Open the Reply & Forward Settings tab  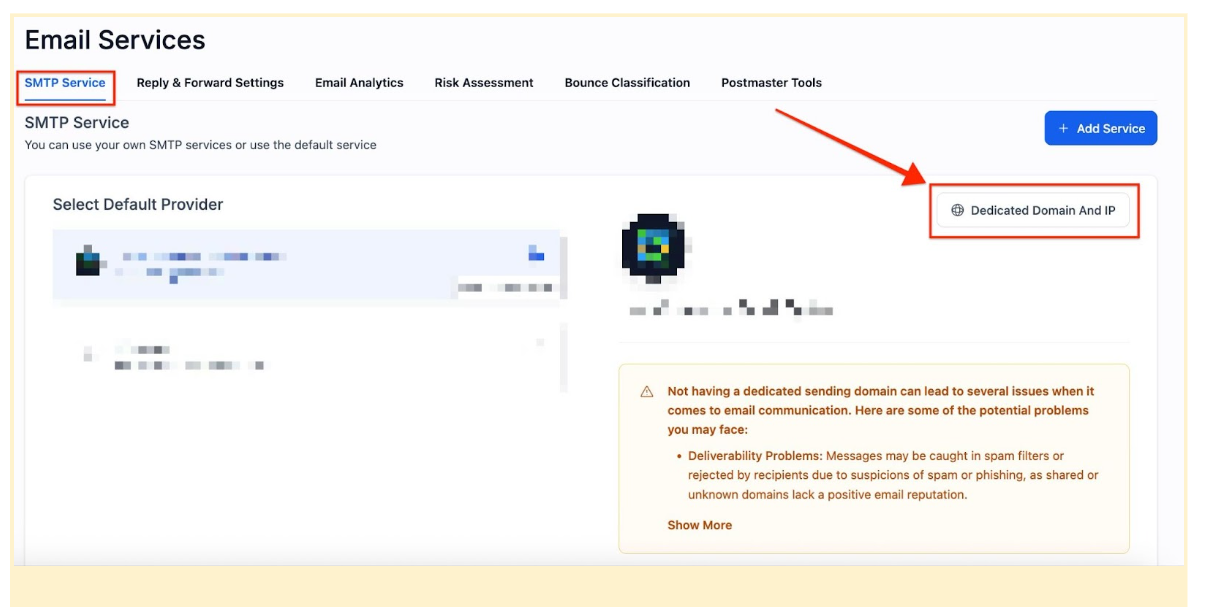[x=210, y=83]
